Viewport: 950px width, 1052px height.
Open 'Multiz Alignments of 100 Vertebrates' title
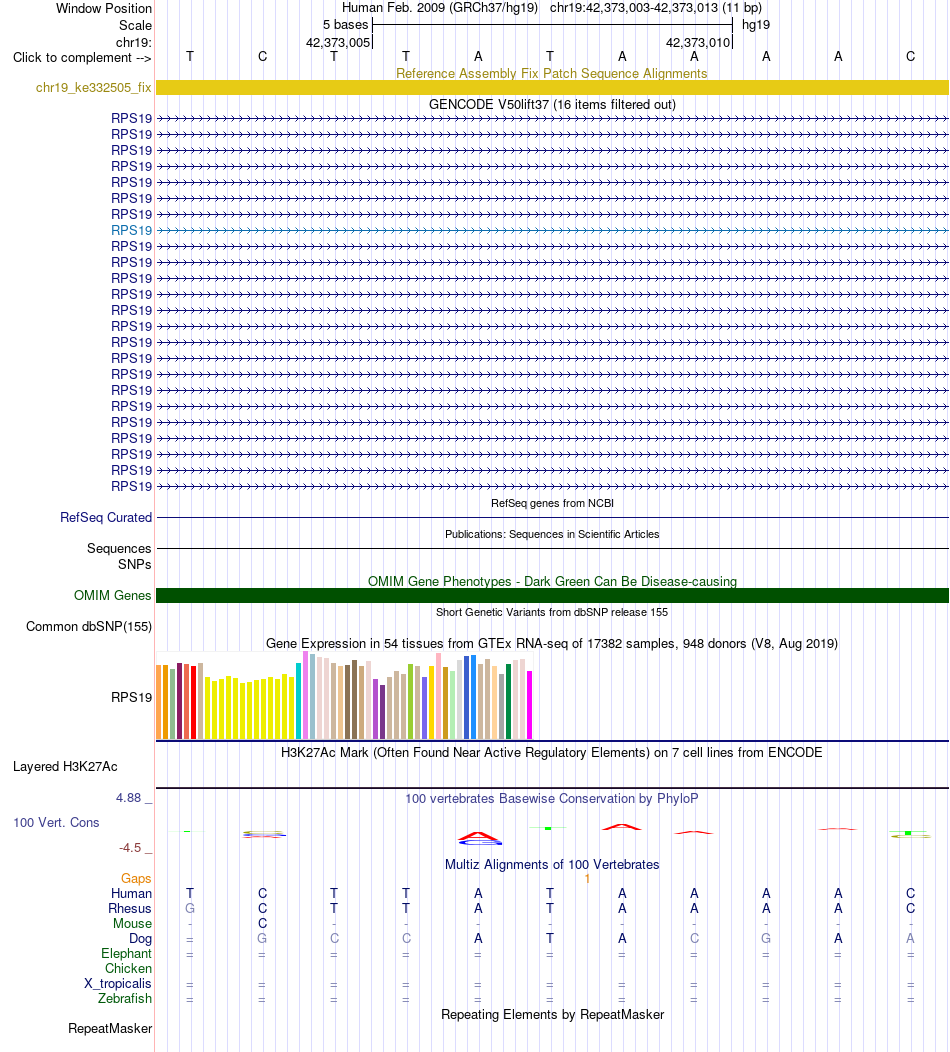coord(552,864)
